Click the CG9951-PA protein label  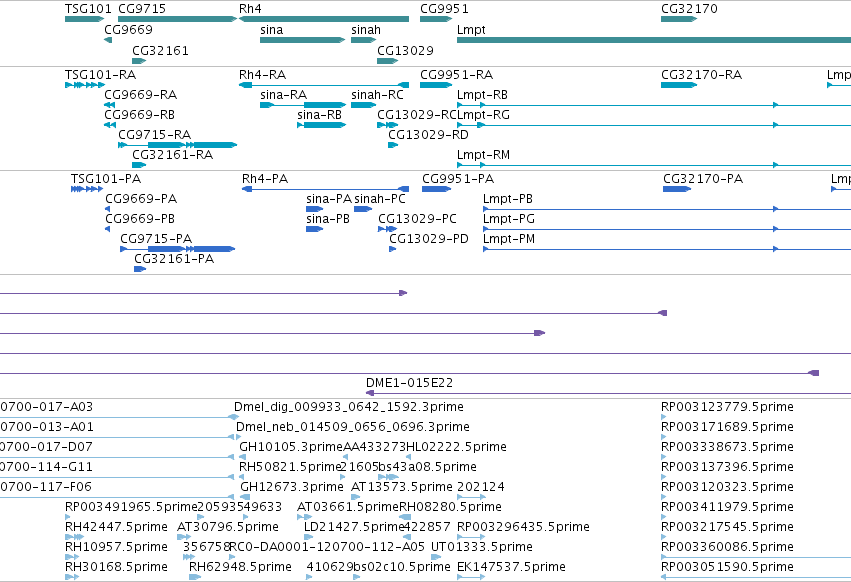coord(458,179)
